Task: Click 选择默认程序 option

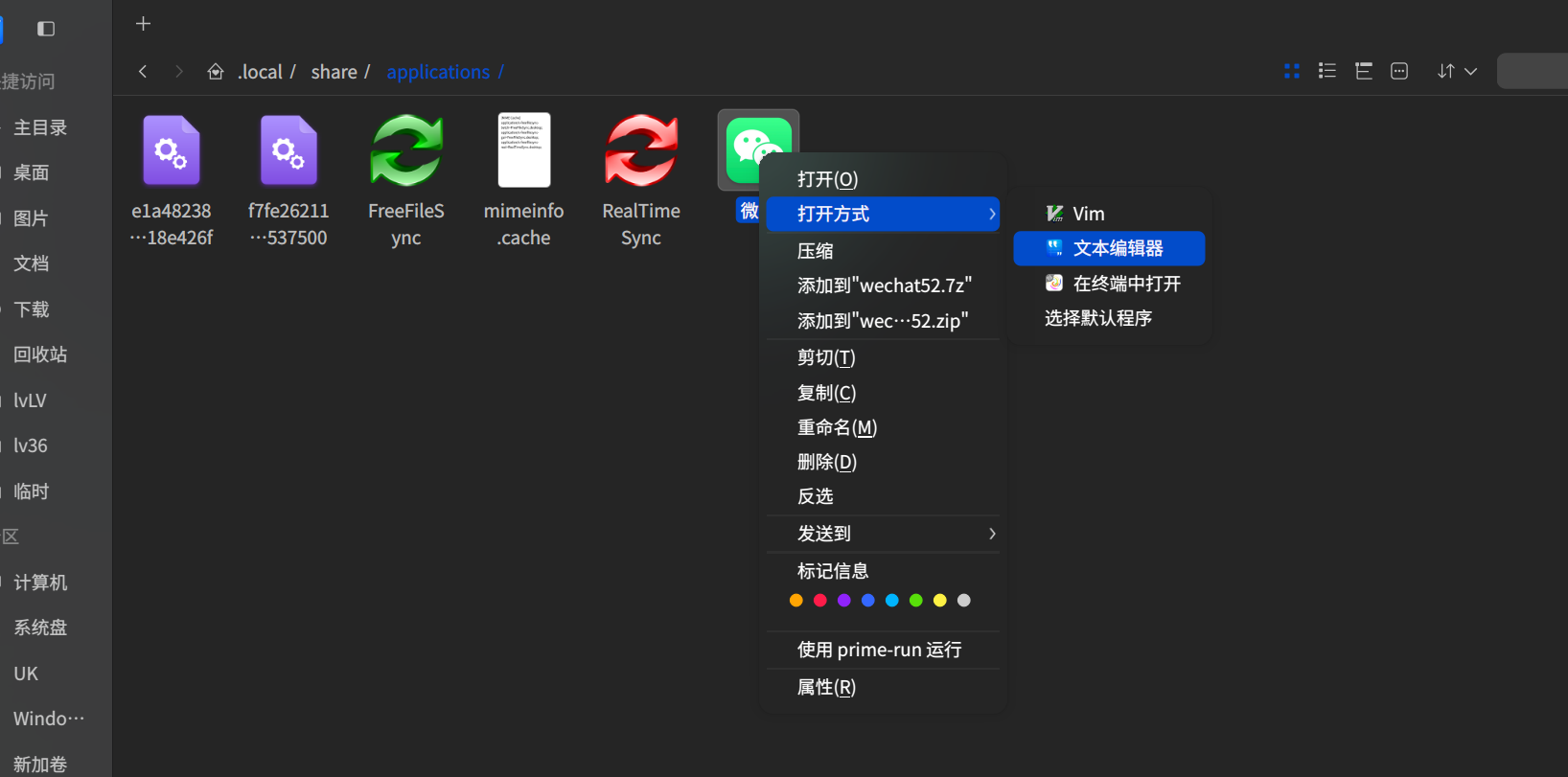Action: click(1109, 318)
